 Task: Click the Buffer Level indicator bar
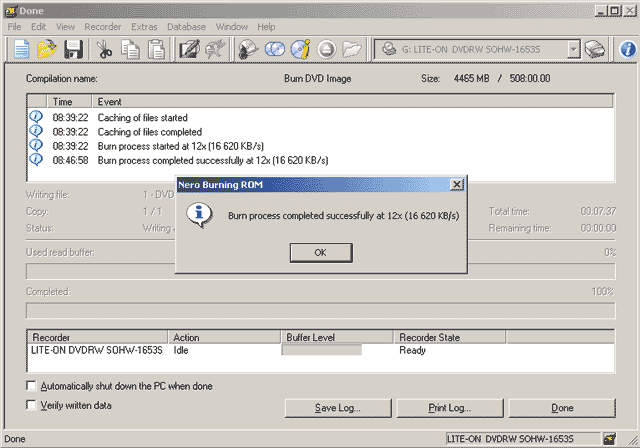[322, 350]
